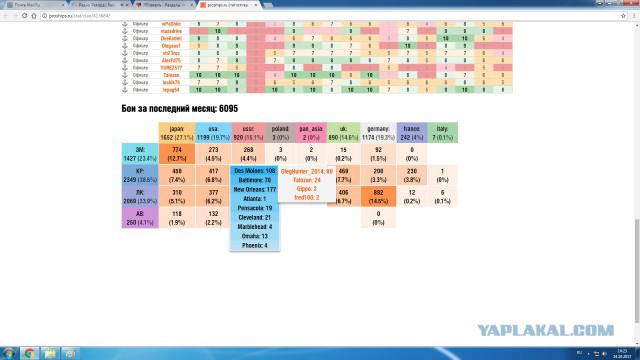Open the Windows Start button

point(9,353)
